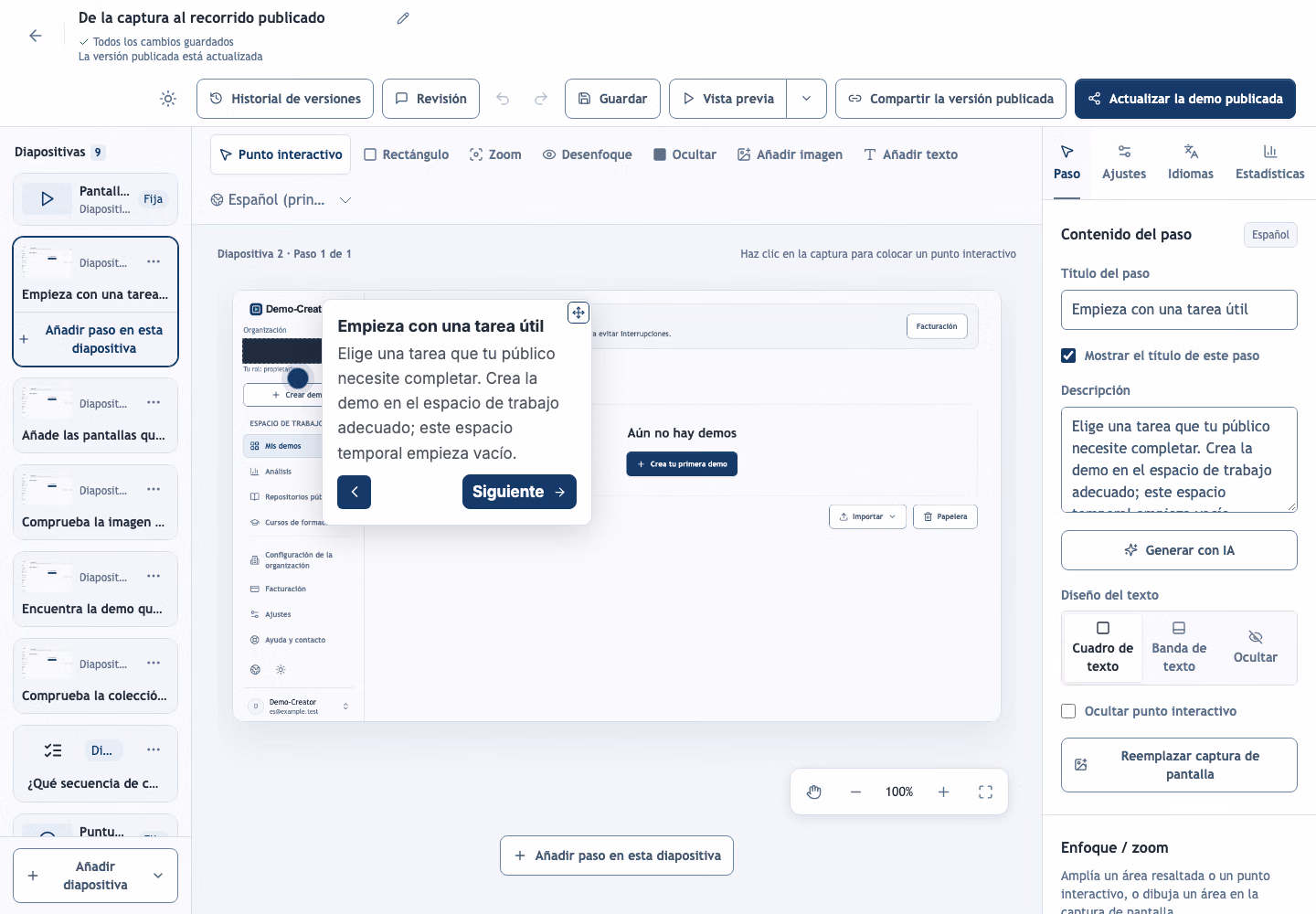The image size is (1316, 914).
Task: Select the Desenfoque tool
Action: 588,154
